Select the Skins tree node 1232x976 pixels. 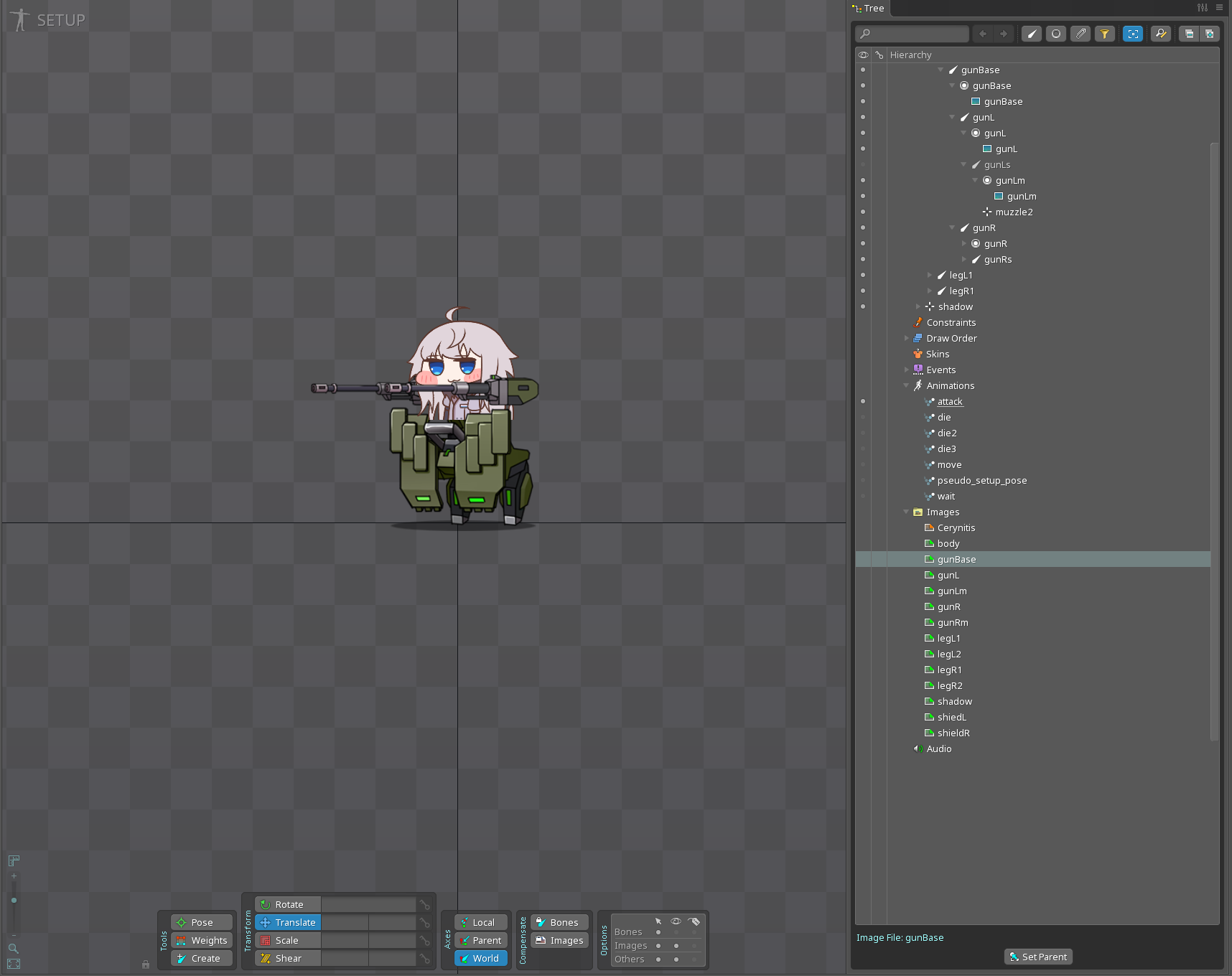click(938, 354)
